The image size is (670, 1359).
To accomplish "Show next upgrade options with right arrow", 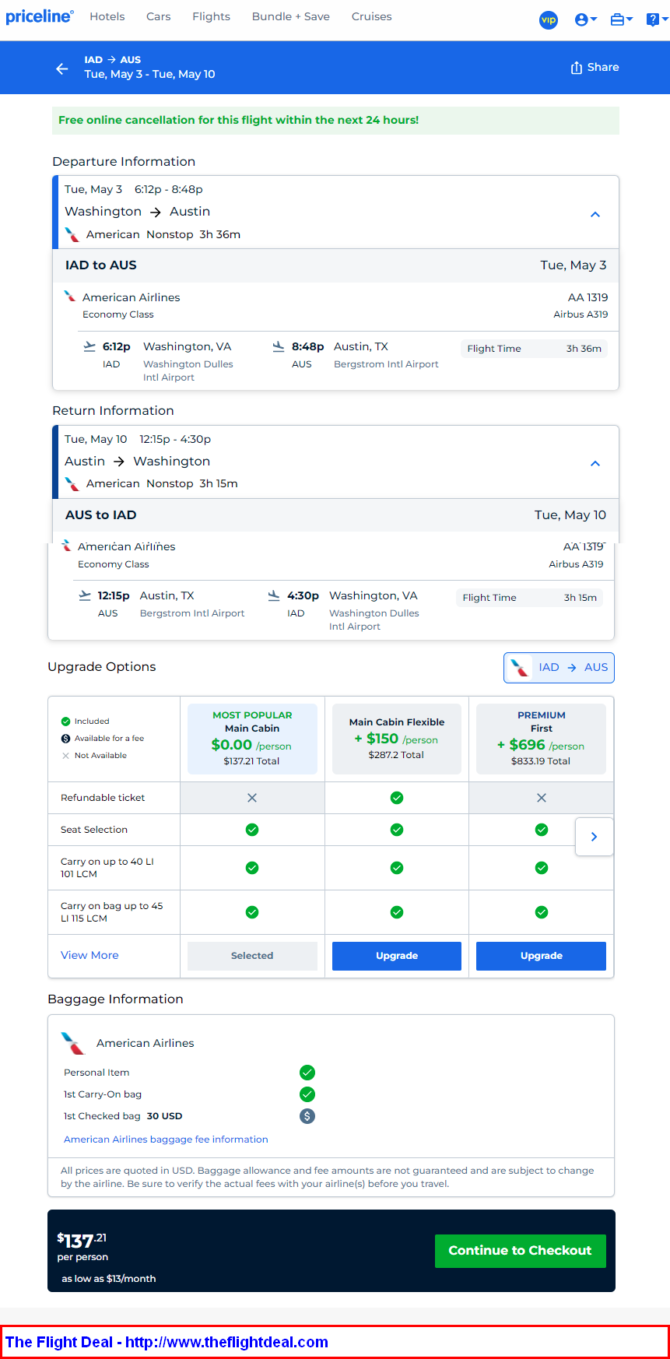I will point(594,837).
